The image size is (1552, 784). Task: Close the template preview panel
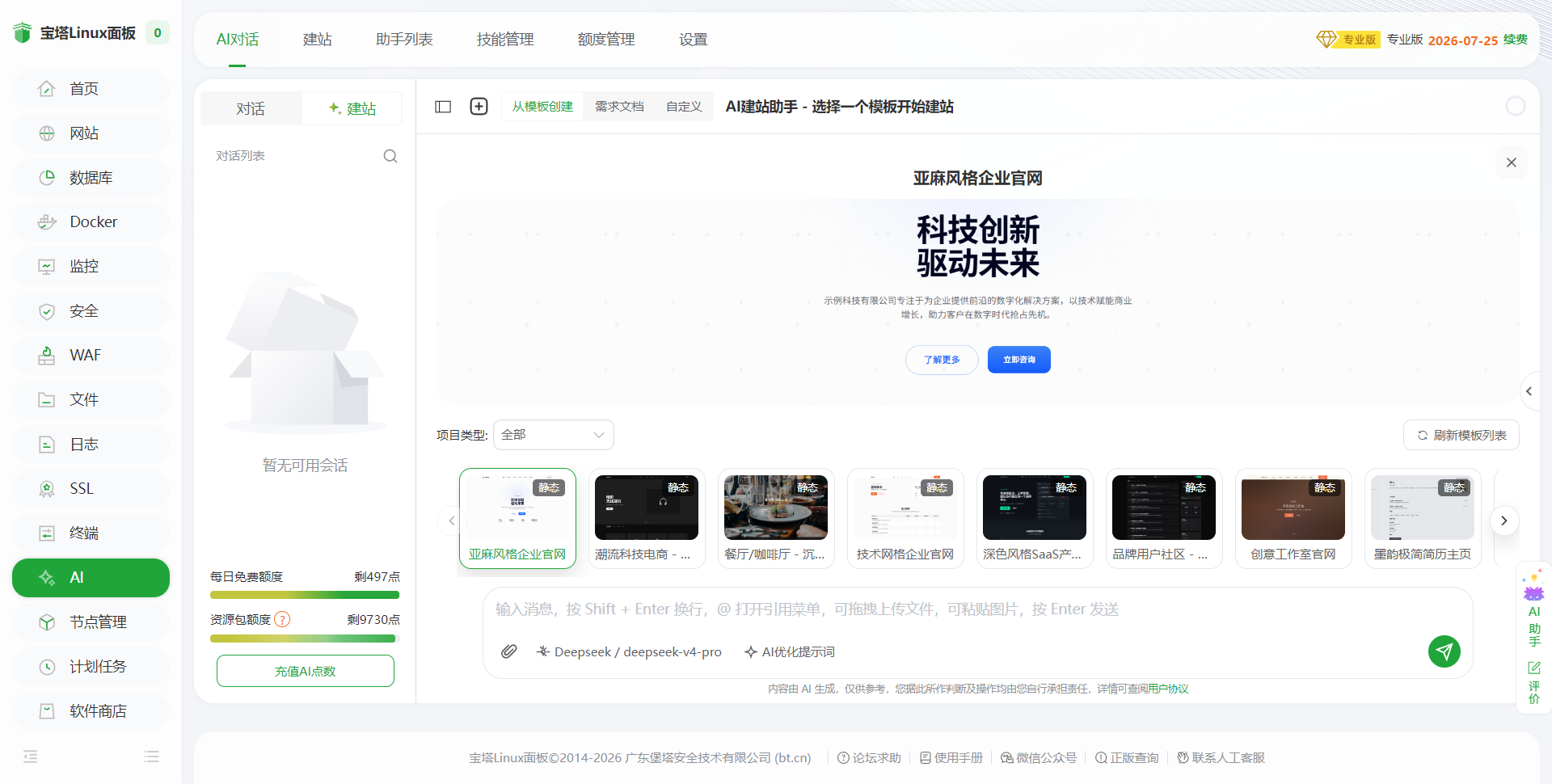(1512, 162)
